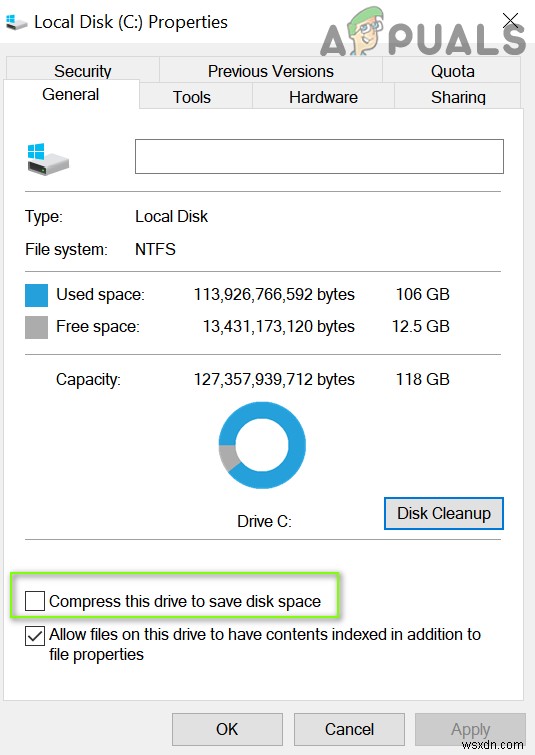Click the Capacity: label
Viewport: 535px width, 755px height.
[88, 380]
